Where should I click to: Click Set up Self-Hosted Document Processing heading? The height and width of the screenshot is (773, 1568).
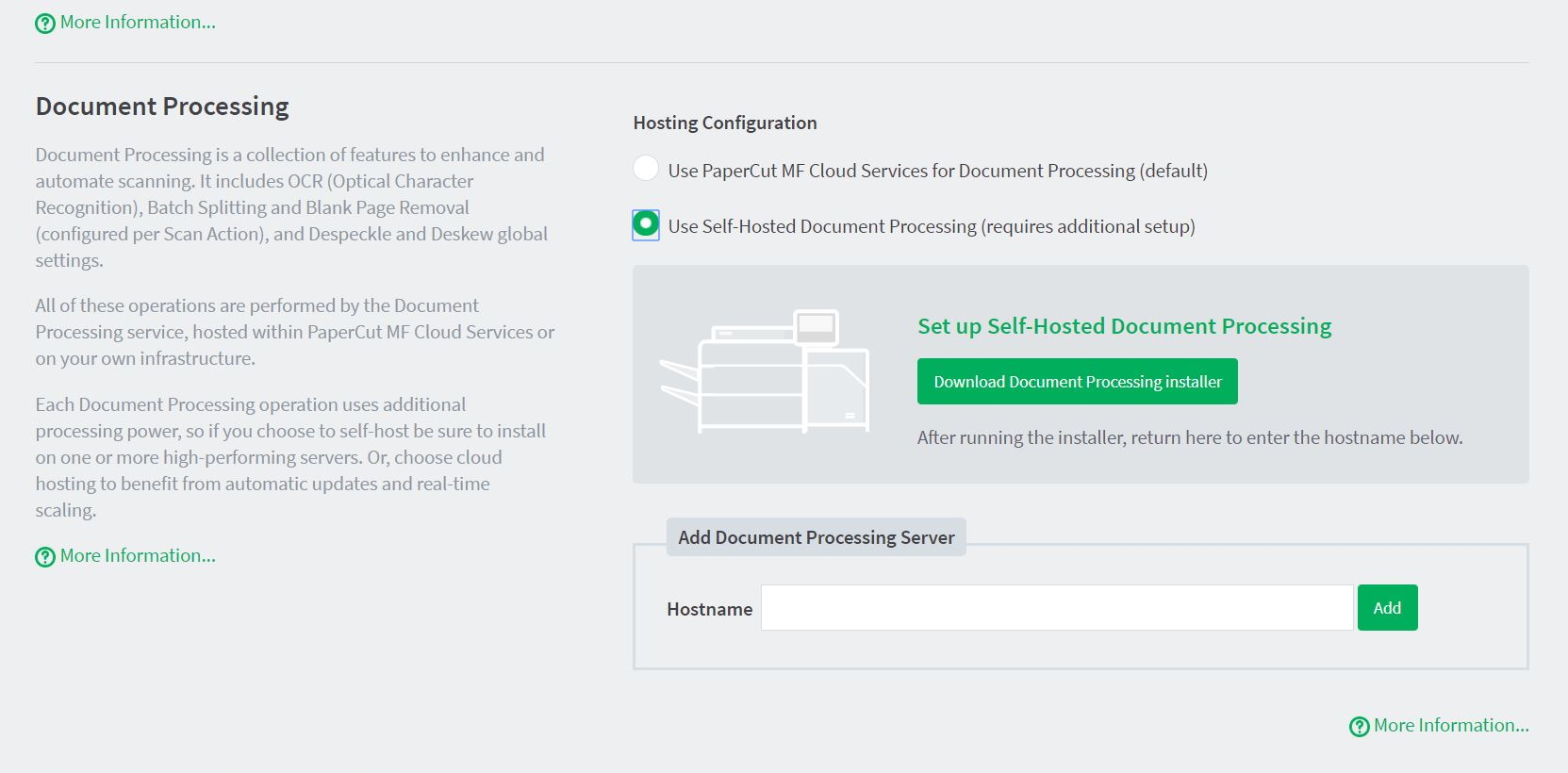1124,326
